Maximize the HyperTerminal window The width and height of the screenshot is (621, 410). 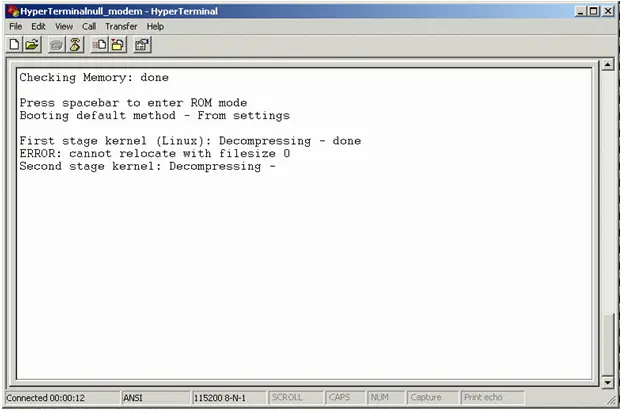[x=593, y=11]
